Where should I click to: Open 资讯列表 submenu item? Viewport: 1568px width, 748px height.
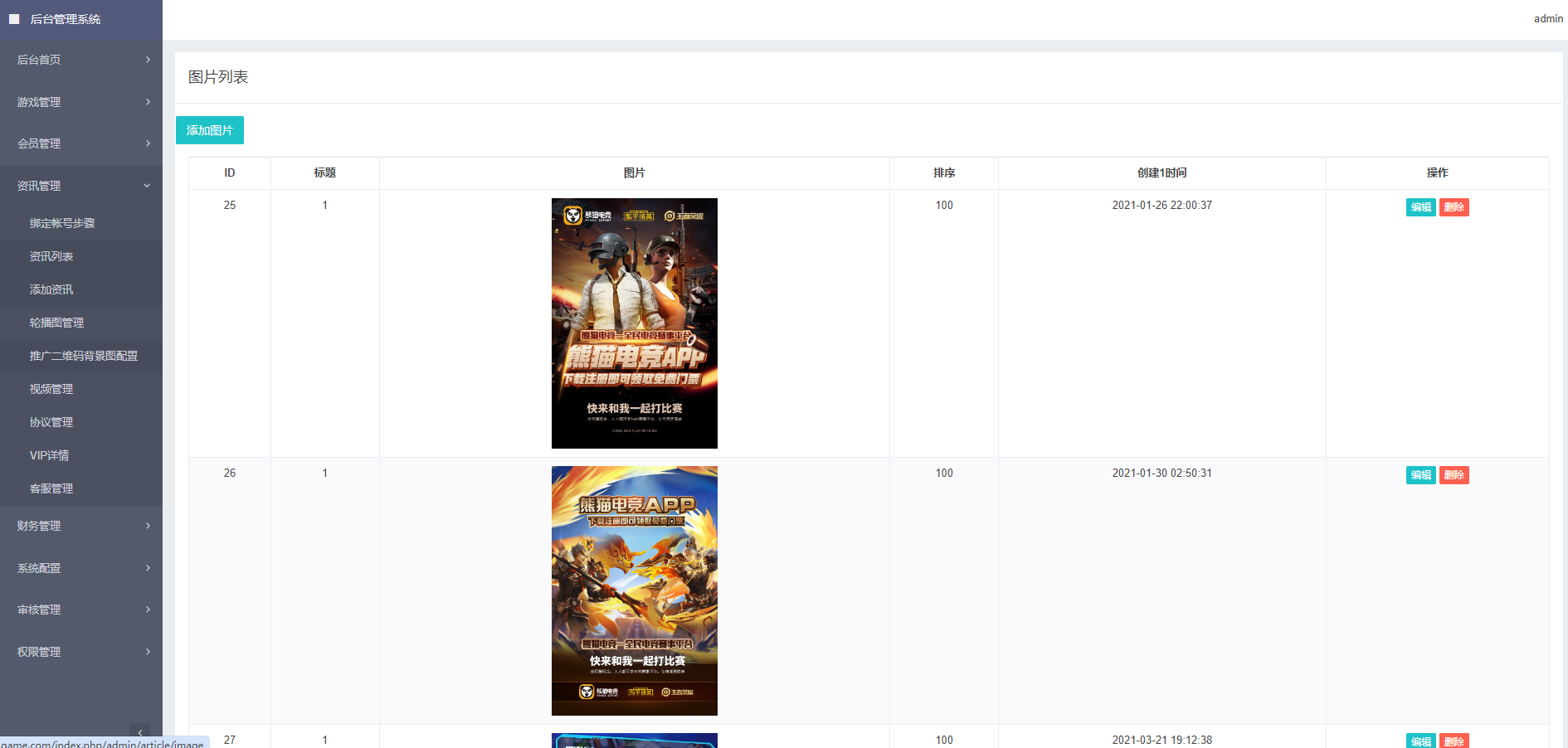click(51, 256)
